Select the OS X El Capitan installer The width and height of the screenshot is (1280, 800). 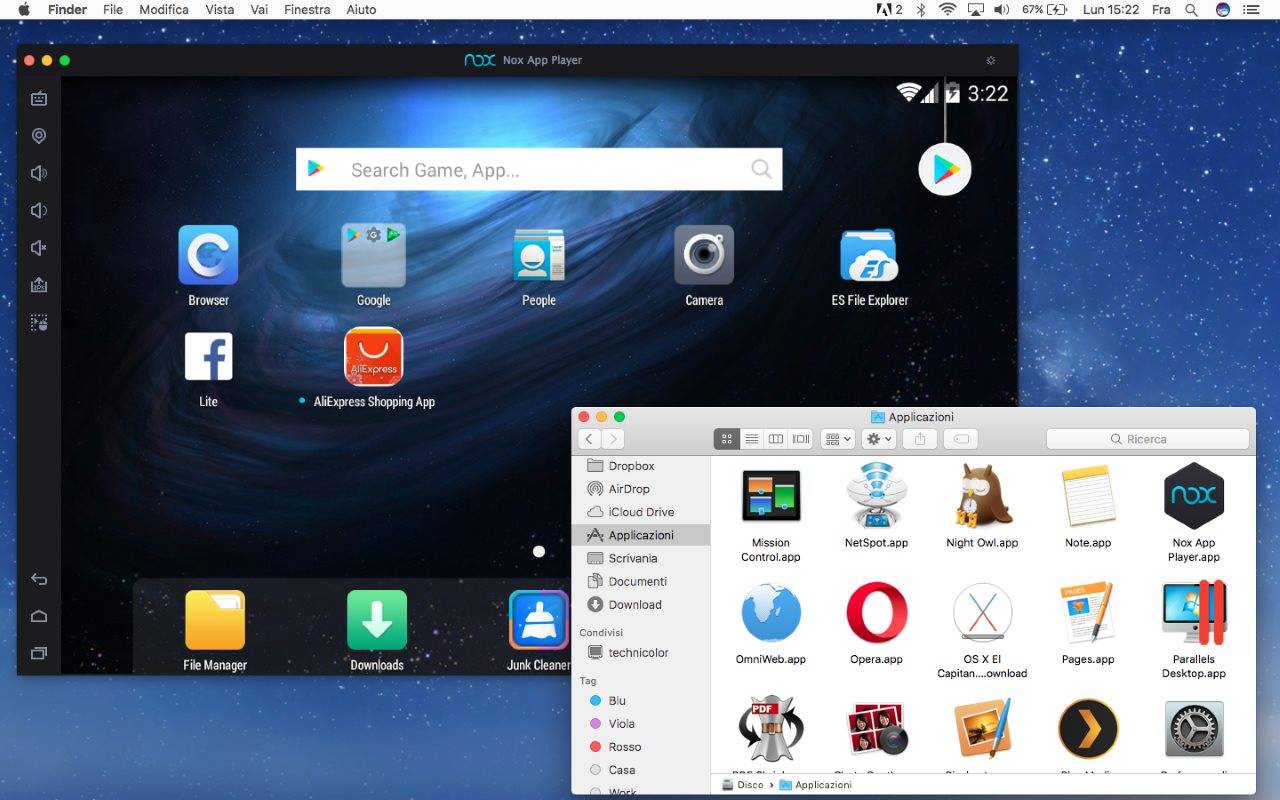coord(982,612)
